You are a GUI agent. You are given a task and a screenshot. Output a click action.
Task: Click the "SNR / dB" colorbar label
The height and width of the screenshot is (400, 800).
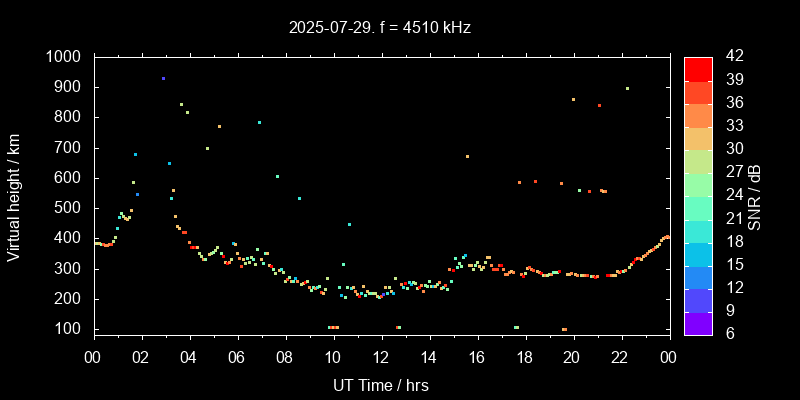757,196
